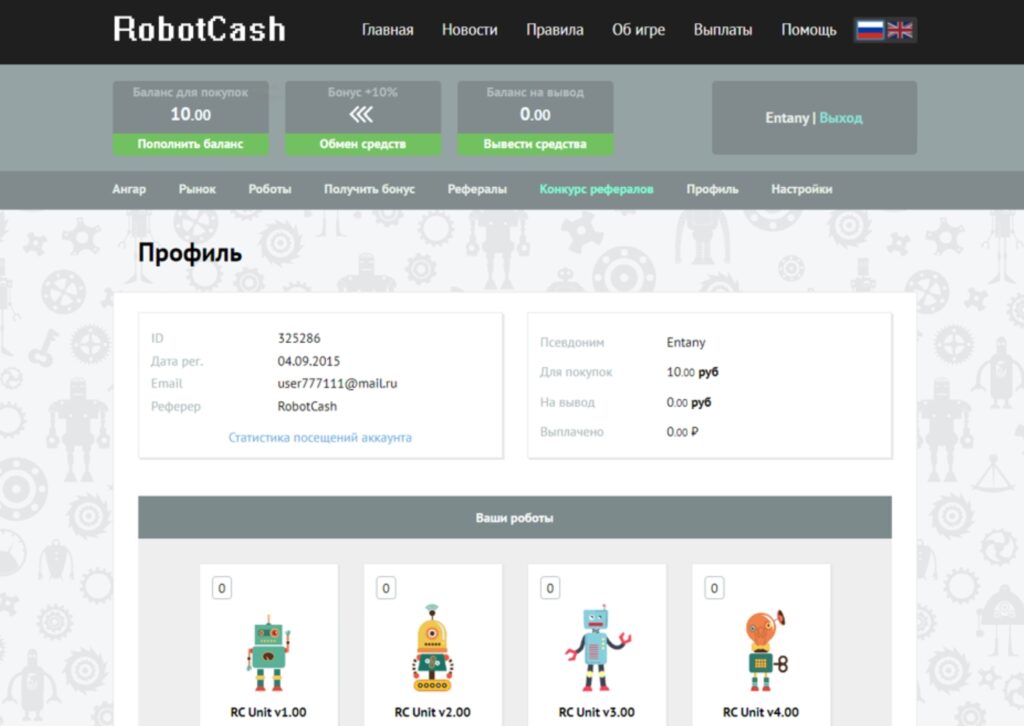Click the RobotCash logo
Screen dimensions: 1024x726
199,29
